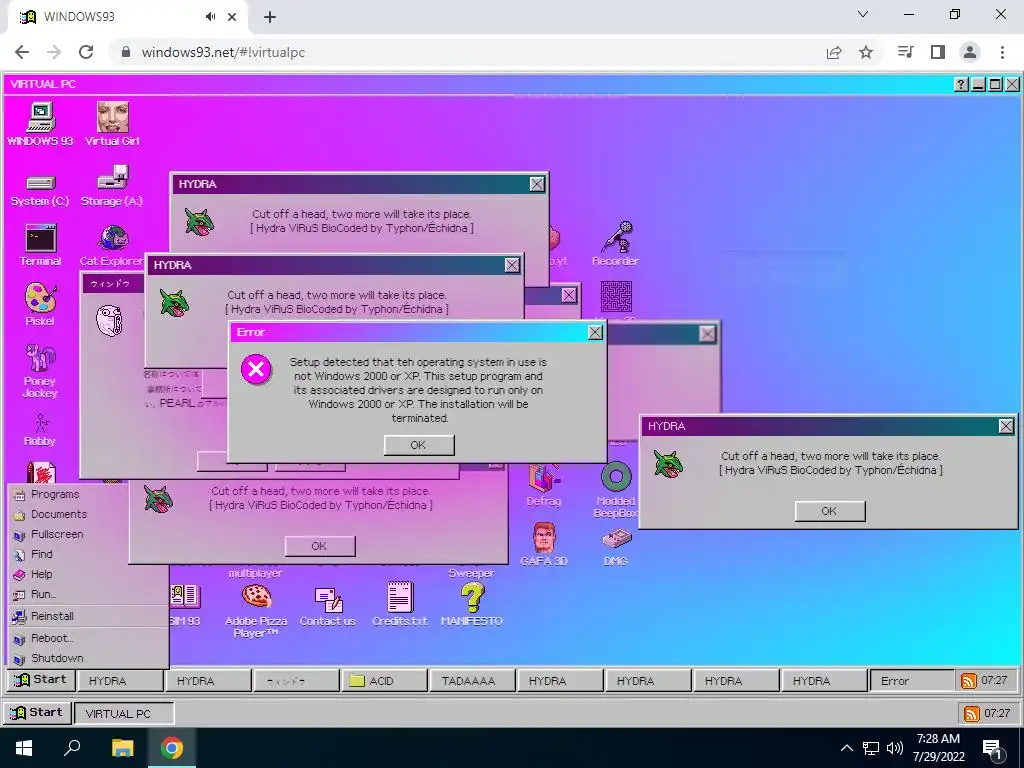Open Chrome tab search dropdown arrow
Image resolution: width=1024 pixels, height=768 pixels.
point(863,14)
